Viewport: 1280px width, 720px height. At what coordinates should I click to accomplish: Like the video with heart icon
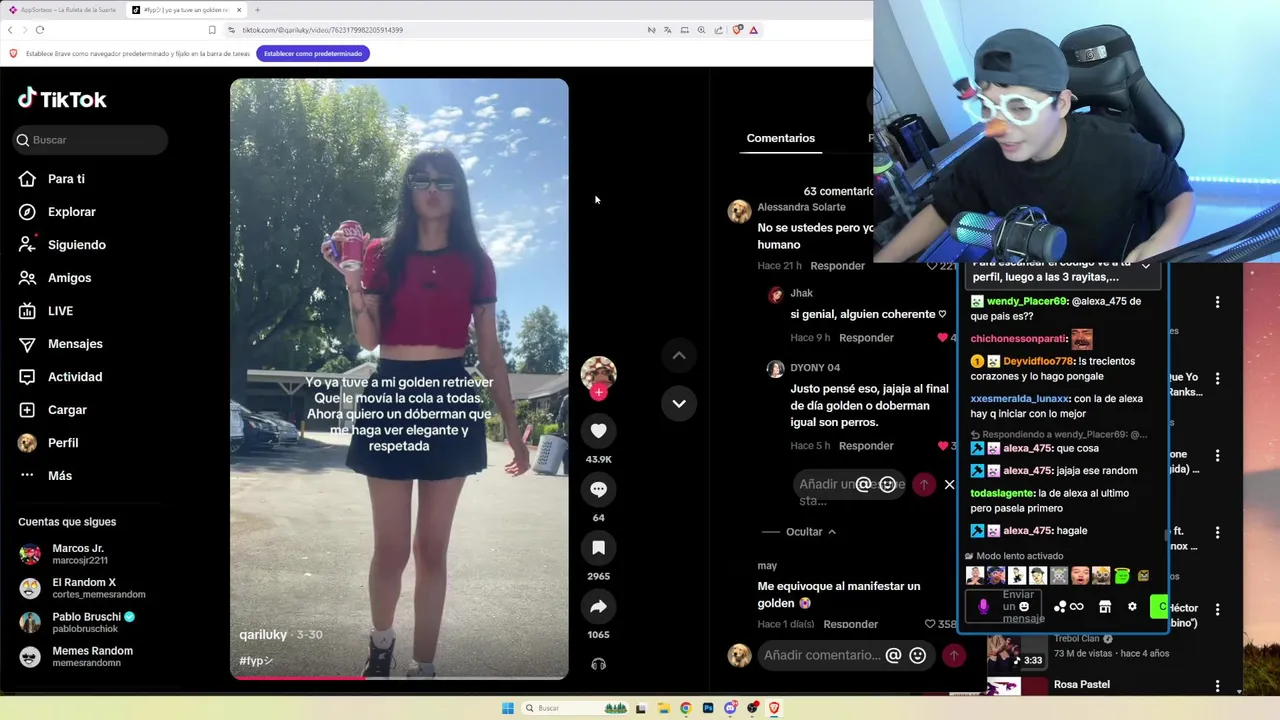click(598, 431)
